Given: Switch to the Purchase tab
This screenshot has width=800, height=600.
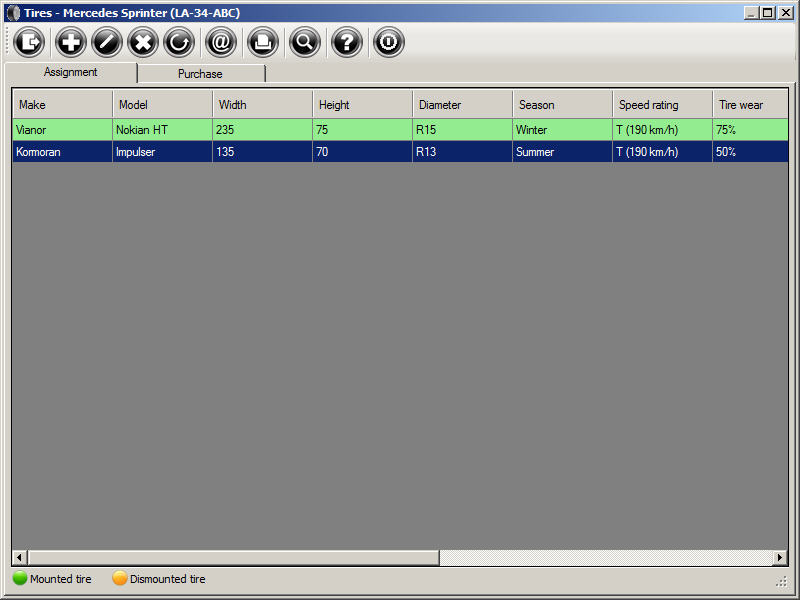Looking at the screenshot, I should pyautogui.click(x=200, y=74).
